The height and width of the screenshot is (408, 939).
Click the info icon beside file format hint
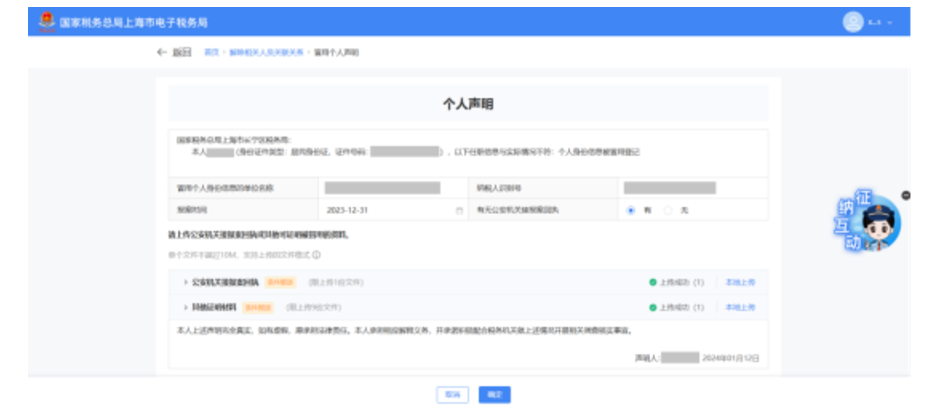click(x=316, y=255)
